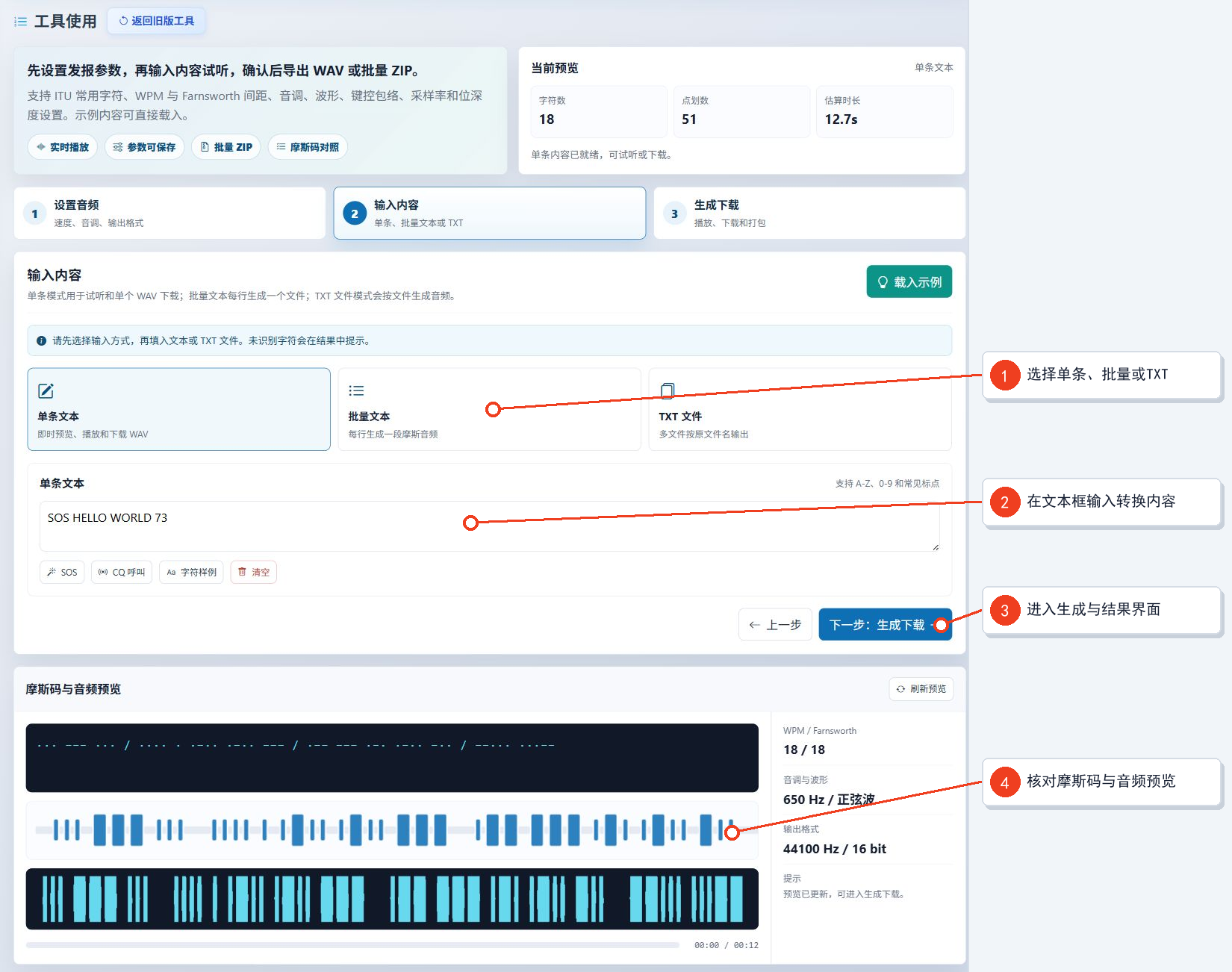Clear the text with 清空

(x=254, y=573)
